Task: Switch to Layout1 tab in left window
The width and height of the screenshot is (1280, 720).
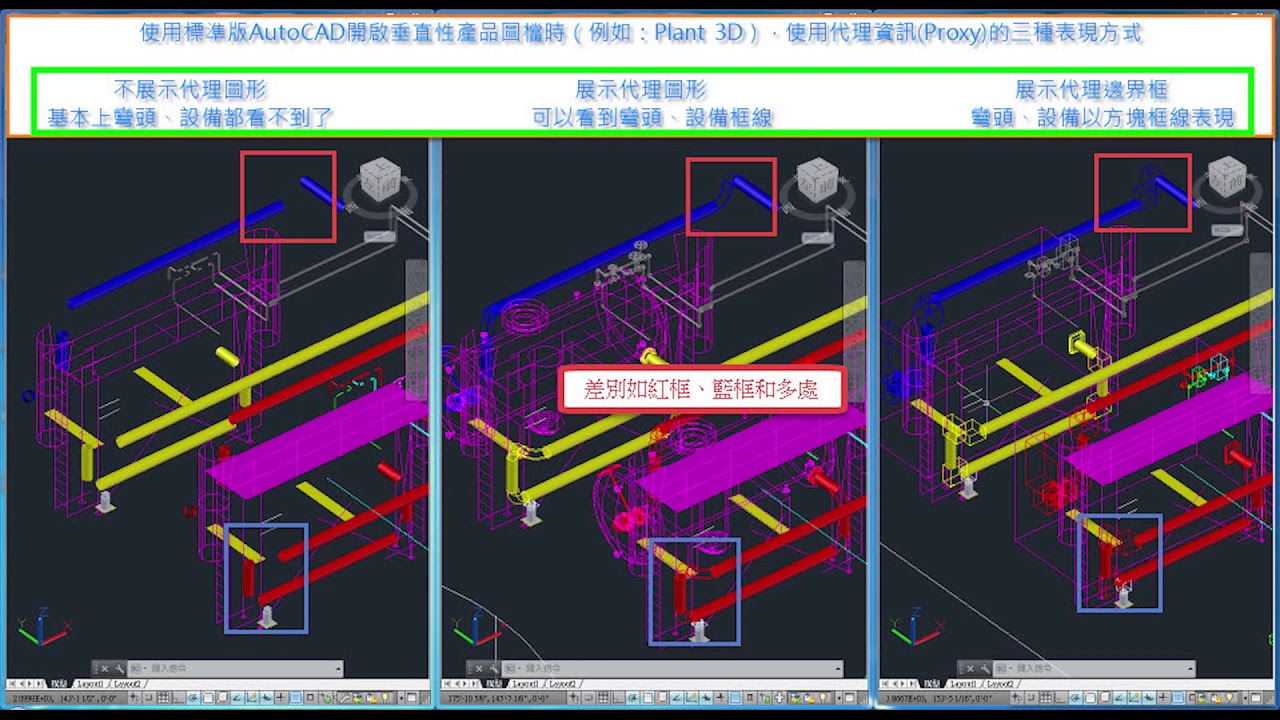Action: coord(90,684)
